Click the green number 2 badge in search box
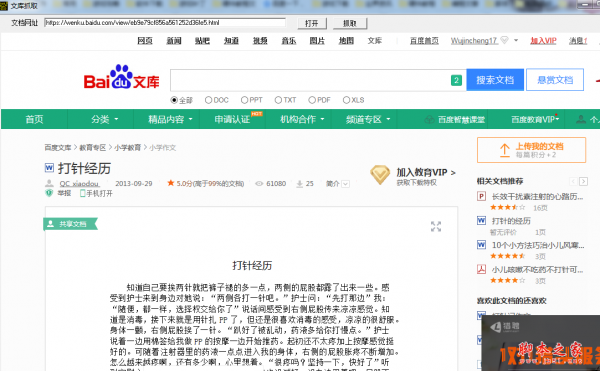This screenshot has height=371, width=600. coord(456,80)
